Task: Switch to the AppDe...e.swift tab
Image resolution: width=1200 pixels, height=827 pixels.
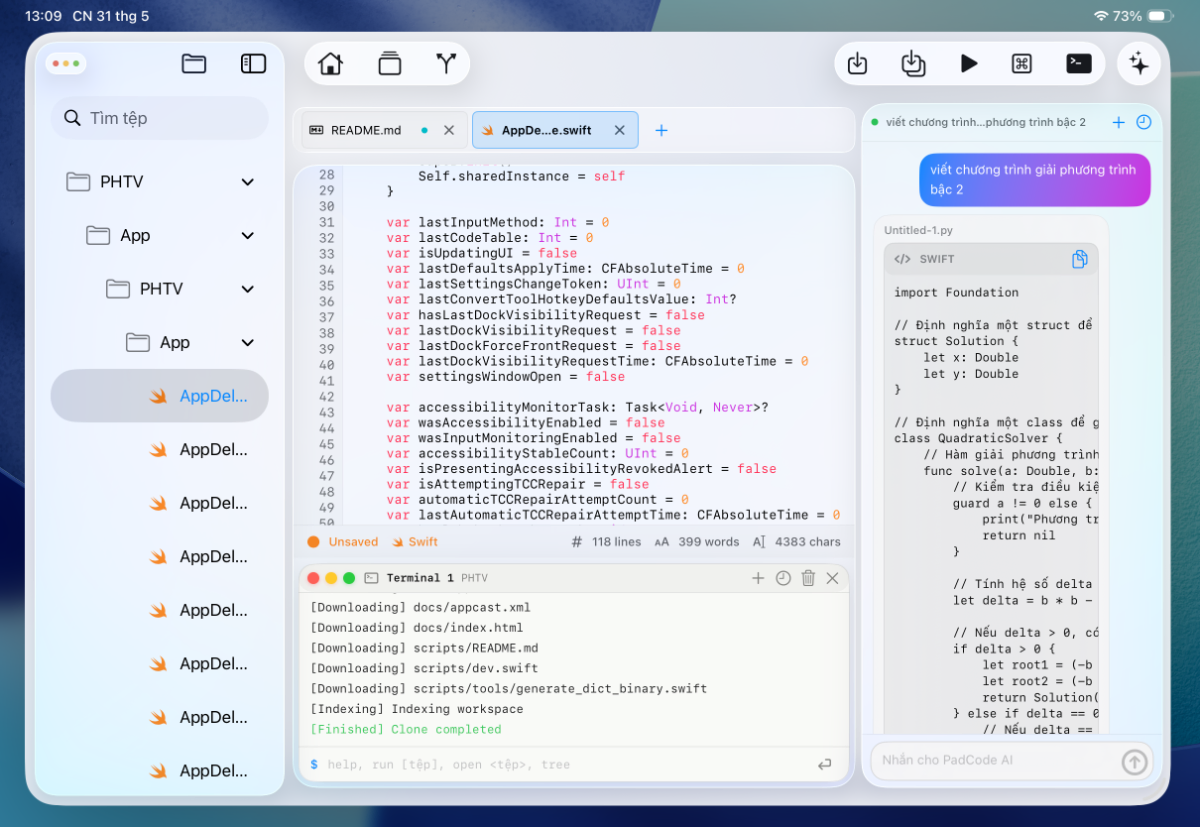Action: pyautogui.click(x=554, y=130)
